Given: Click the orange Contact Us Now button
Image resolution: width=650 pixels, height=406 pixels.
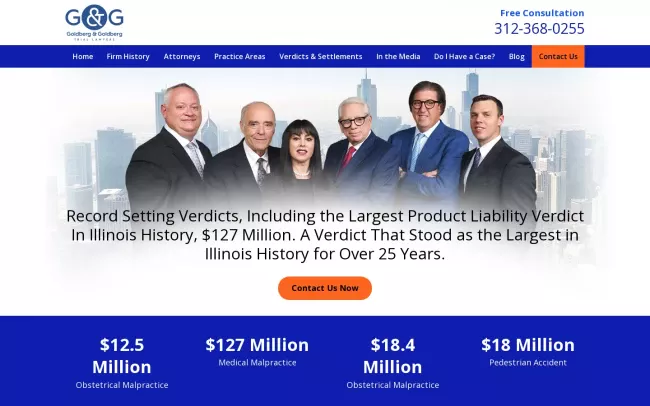Looking at the screenshot, I should coord(325,288).
